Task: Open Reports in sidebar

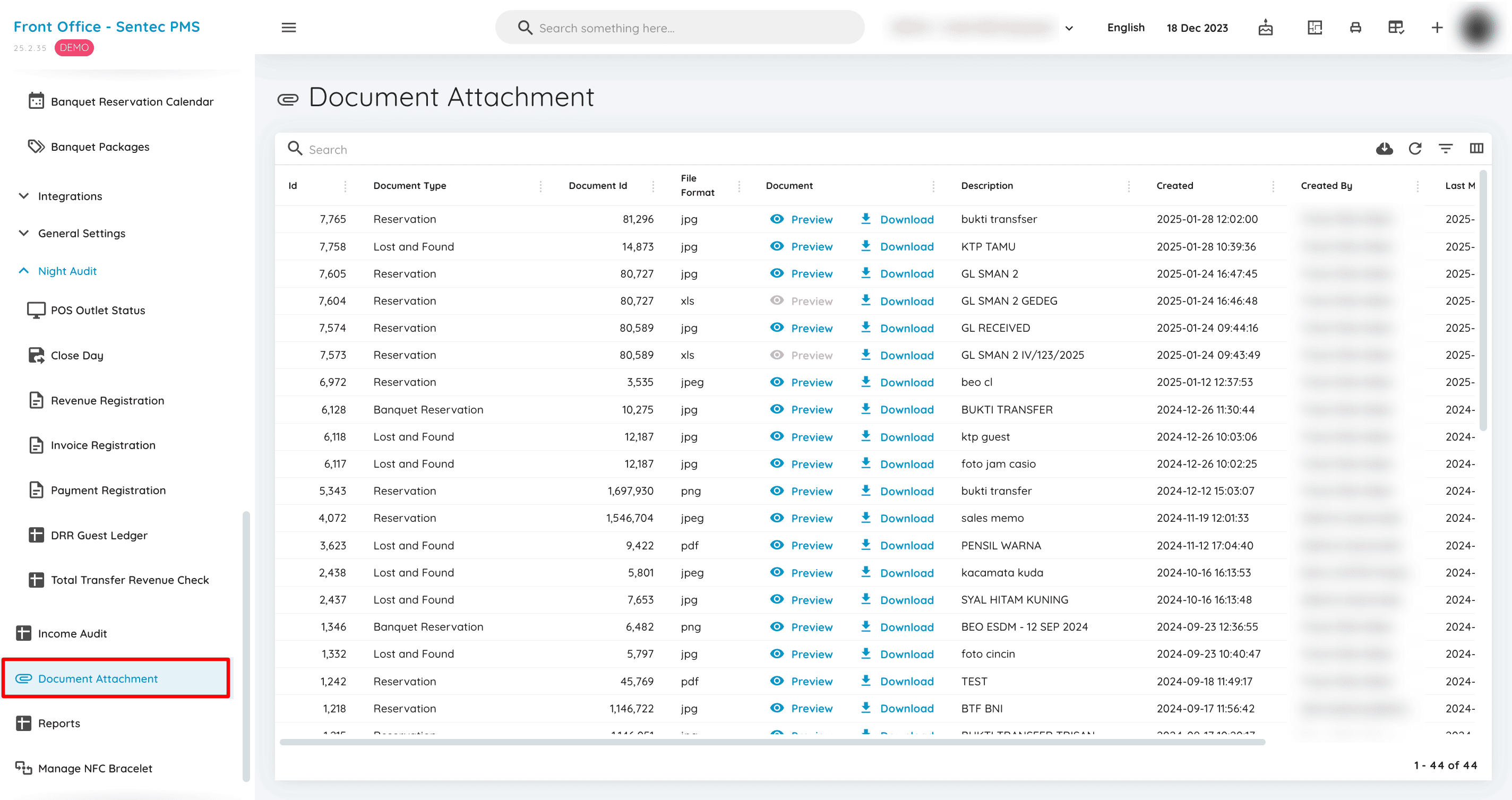Action: click(48, 723)
